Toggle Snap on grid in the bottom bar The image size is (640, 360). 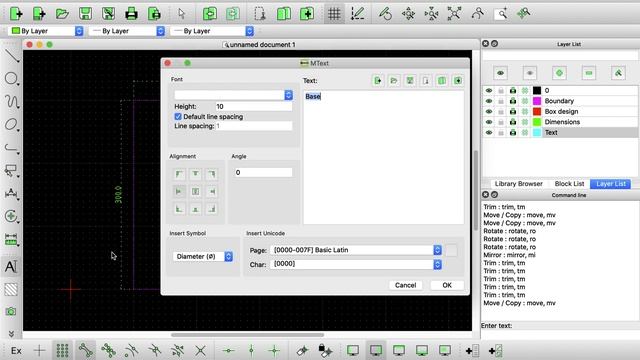(62, 350)
